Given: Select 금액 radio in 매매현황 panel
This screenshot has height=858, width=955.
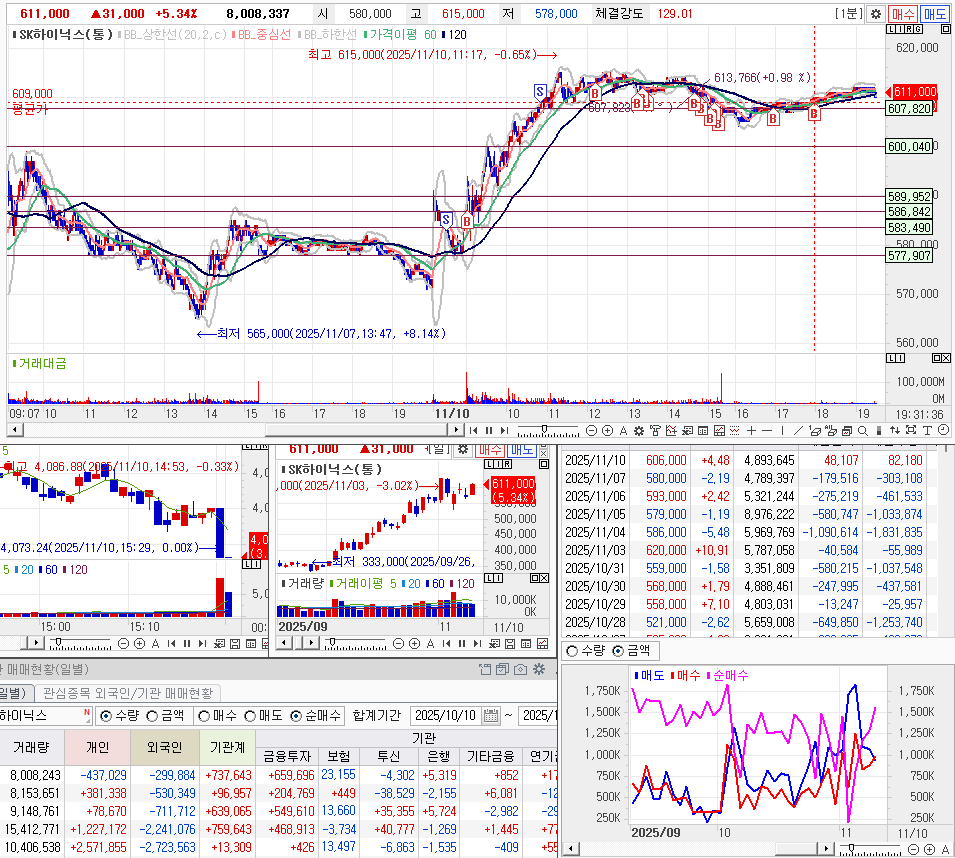Looking at the screenshot, I should (x=152, y=716).
